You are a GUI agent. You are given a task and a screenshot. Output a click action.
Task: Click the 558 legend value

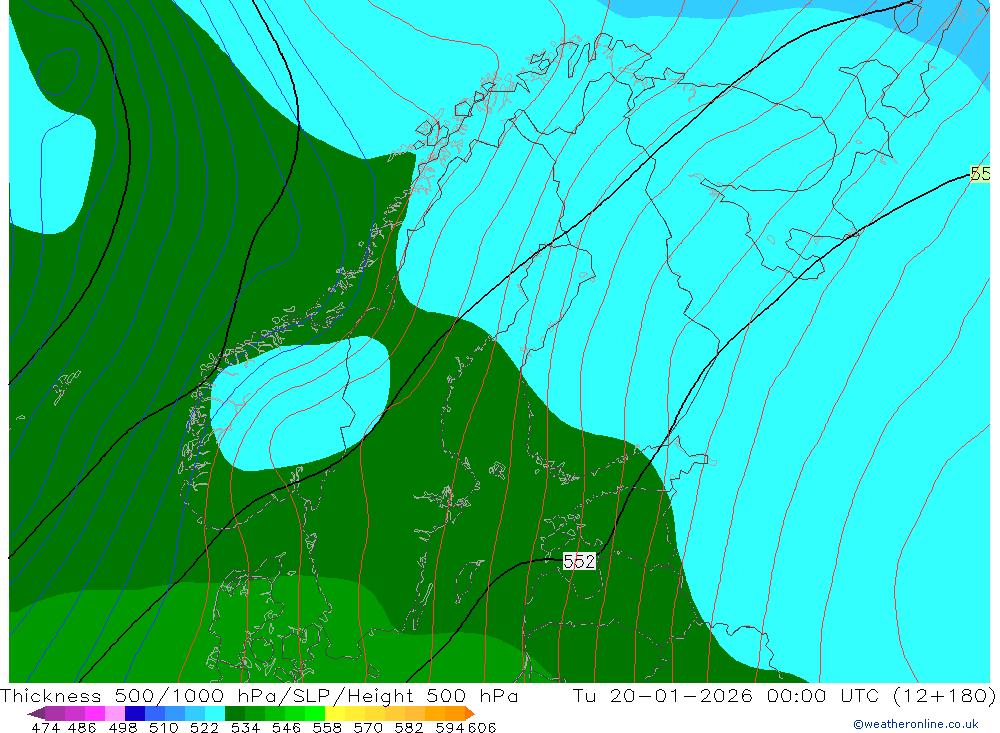pyautogui.click(x=326, y=727)
